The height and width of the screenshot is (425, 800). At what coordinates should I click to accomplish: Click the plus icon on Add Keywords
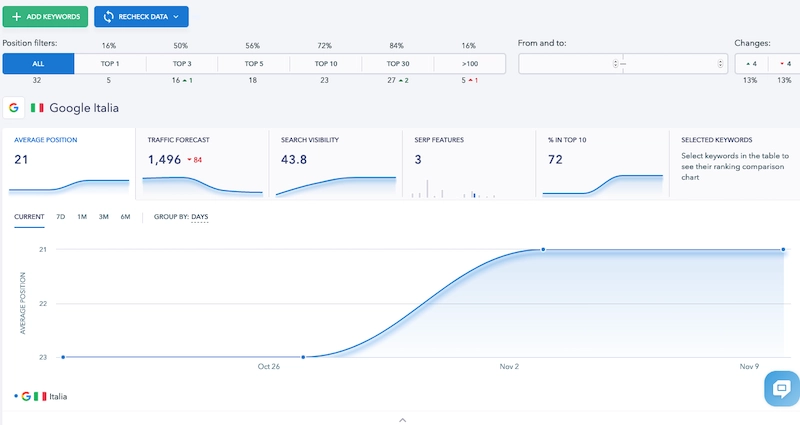pyautogui.click(x=16, y=16)
